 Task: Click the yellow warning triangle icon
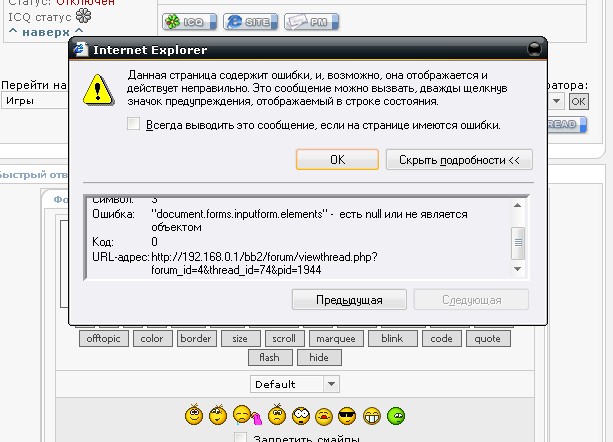pyautogui.click(x=98, y=90)
